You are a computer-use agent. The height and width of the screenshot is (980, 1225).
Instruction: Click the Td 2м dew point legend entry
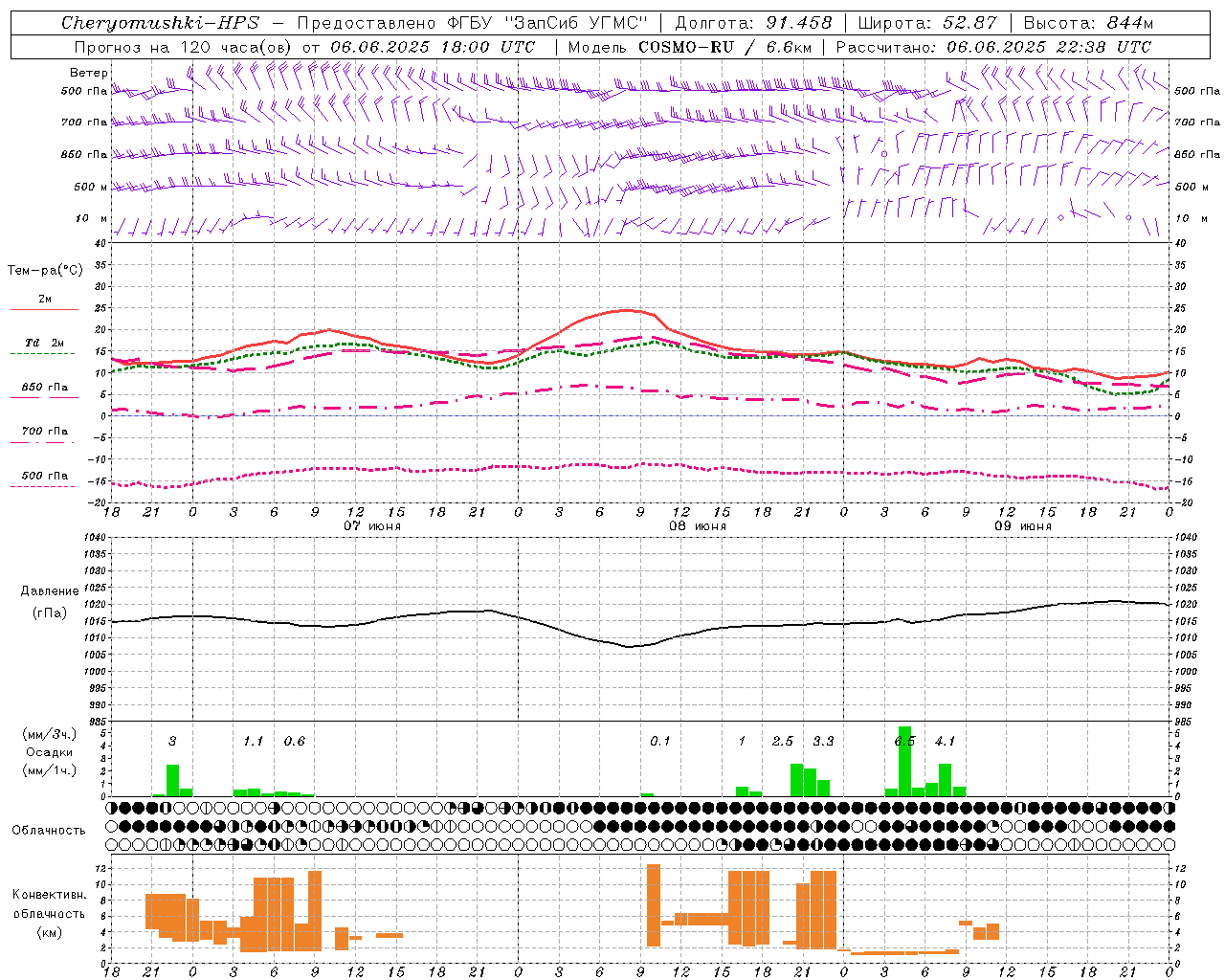[x=44, y=343]
